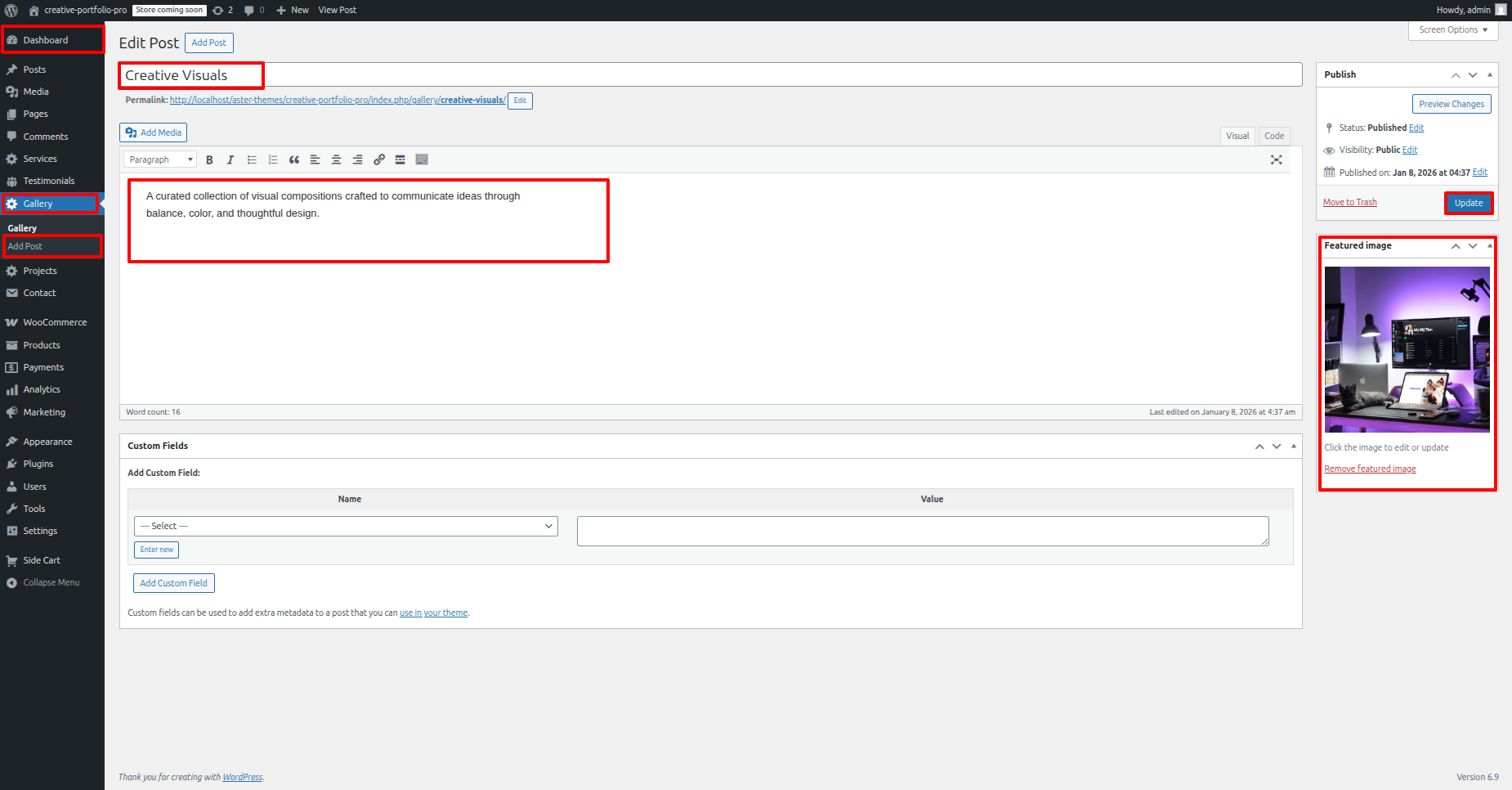This screenshot has height=790, width=1512.
Task: Click the featured image thumbnail
Action: tap(1407, 349)
